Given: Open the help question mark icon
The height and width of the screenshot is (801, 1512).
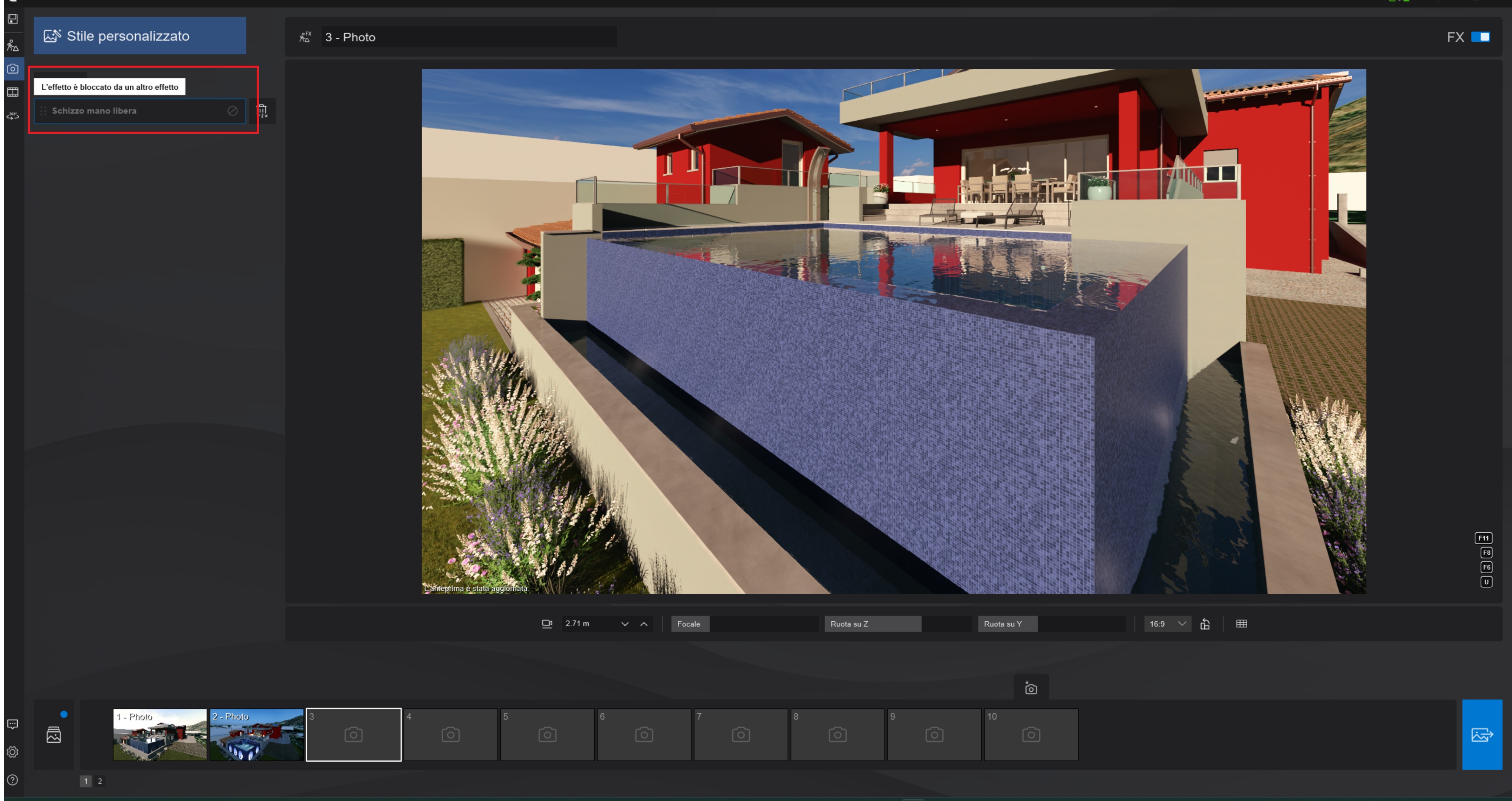Looking at the screenshot, I should click(x=12, y=780).
